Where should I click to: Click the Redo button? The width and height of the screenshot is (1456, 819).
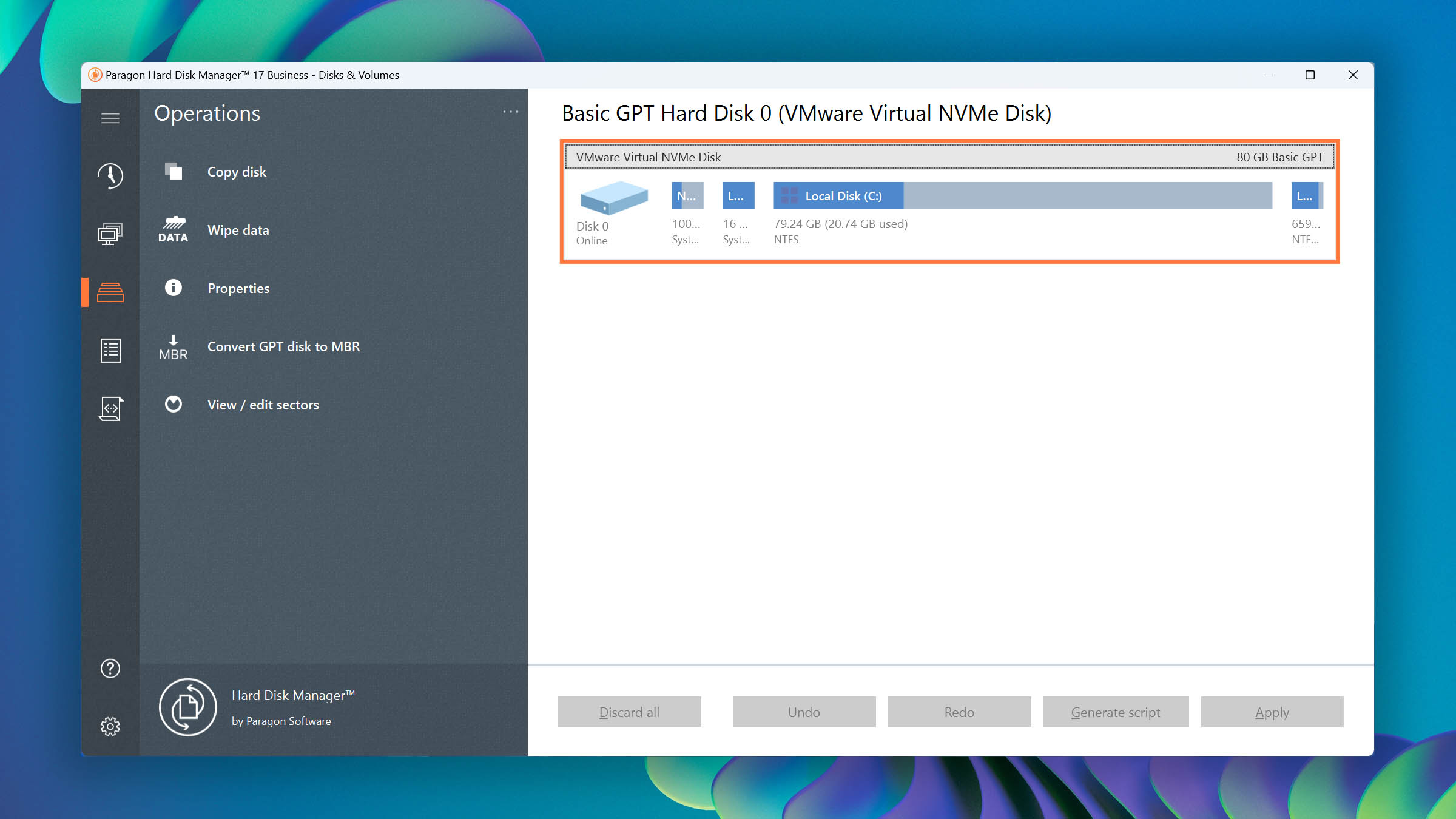pos(959,712)
